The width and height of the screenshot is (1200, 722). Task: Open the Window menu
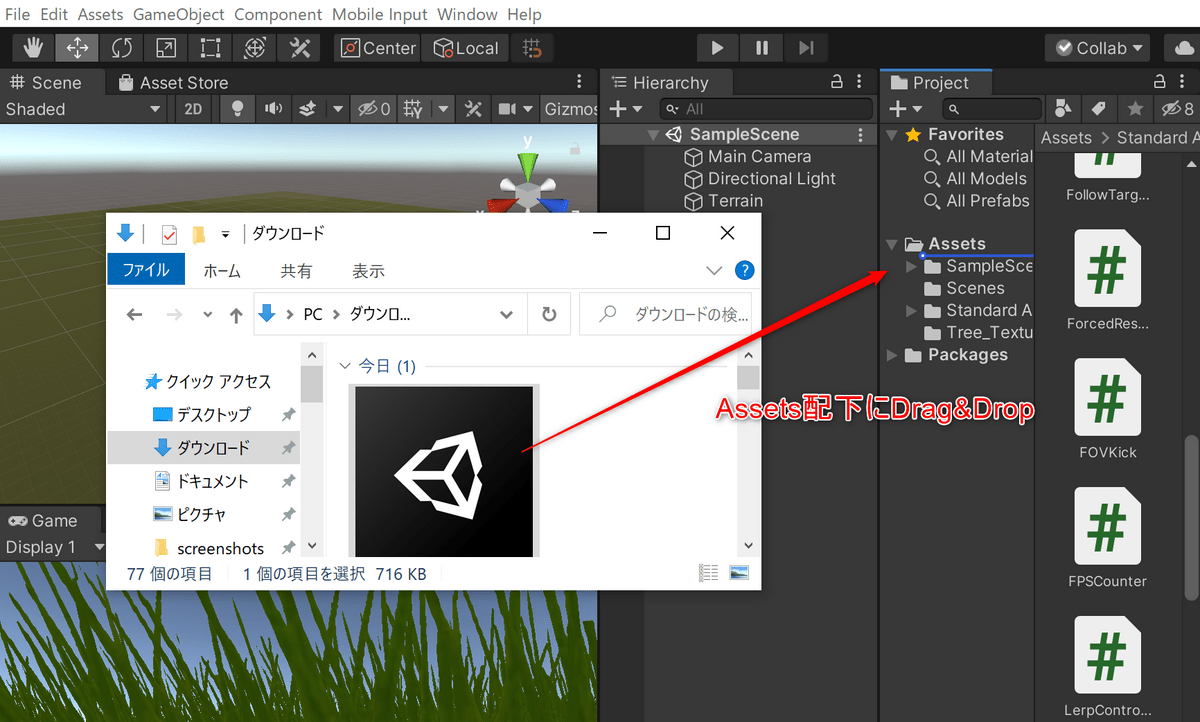click(x=467, y=14)
